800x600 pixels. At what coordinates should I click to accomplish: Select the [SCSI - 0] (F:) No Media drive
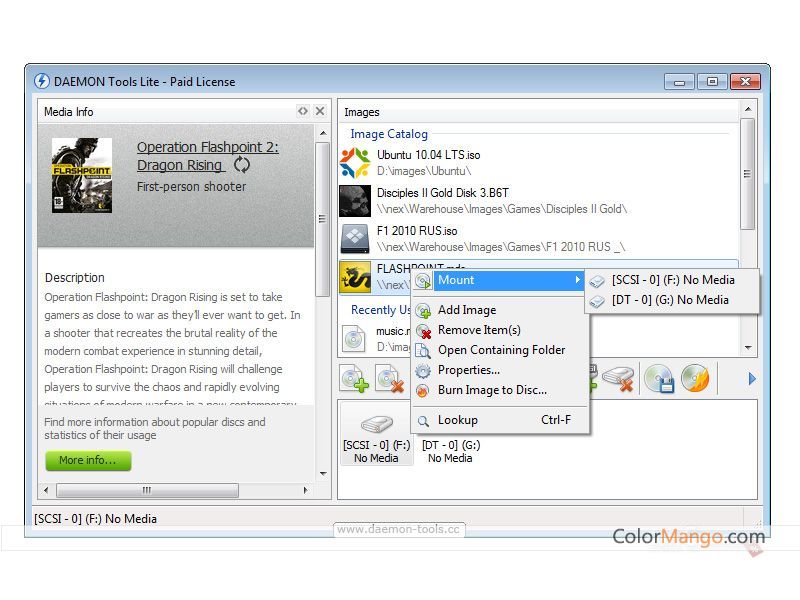pyautogui.click(x=377, y=432)
